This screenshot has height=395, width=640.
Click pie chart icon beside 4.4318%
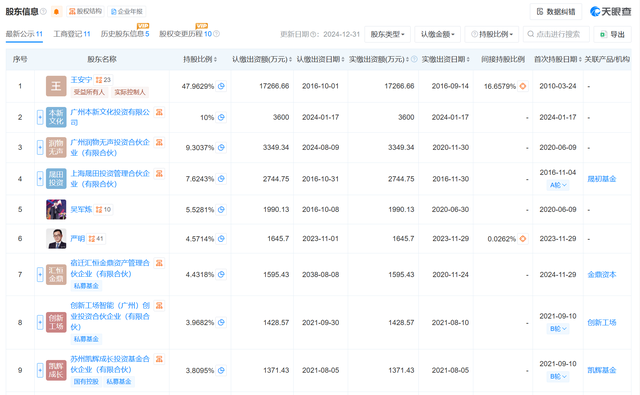coord(221,275)
